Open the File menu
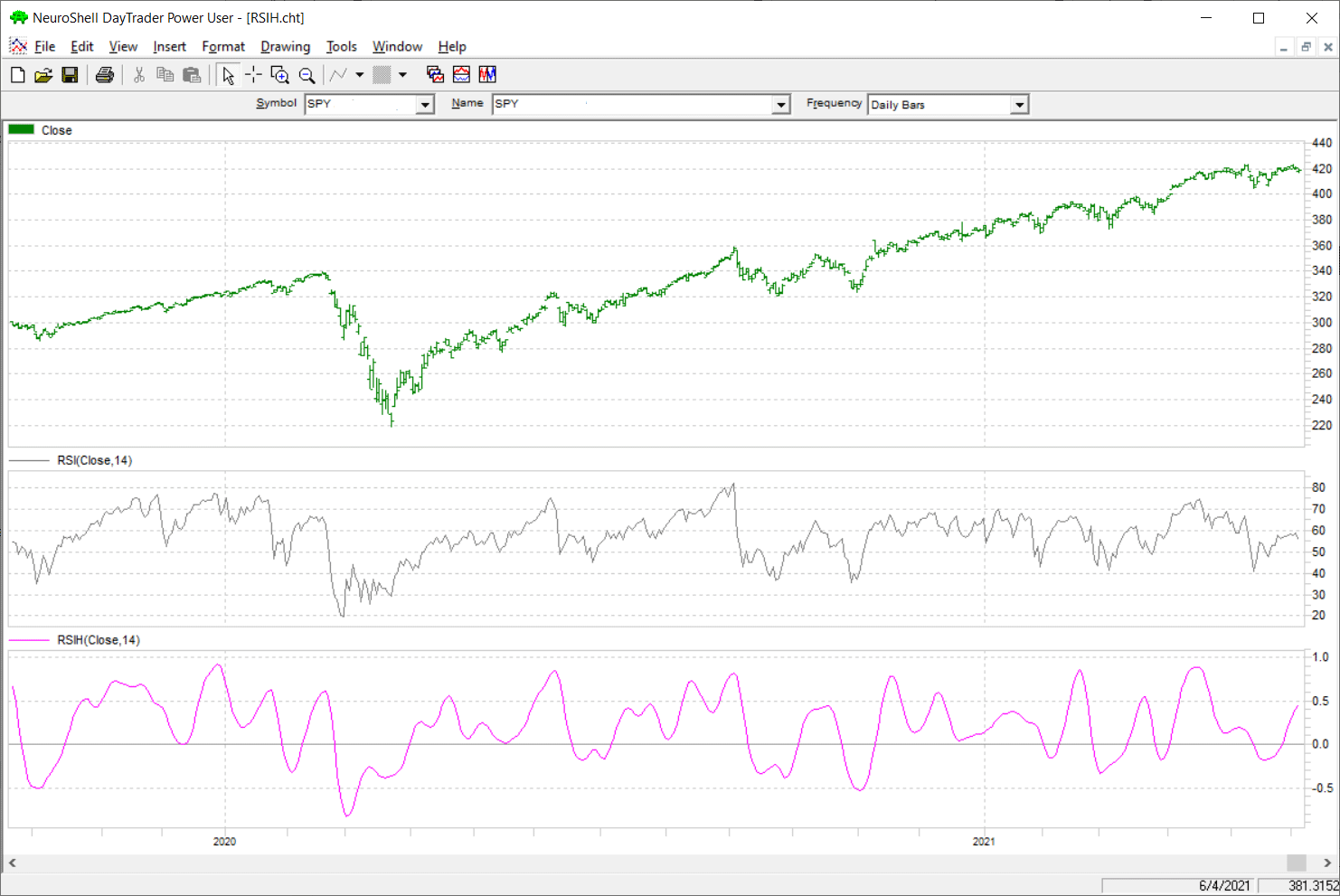The width and height of the screenshot is (1340, 896). [45, 47]
